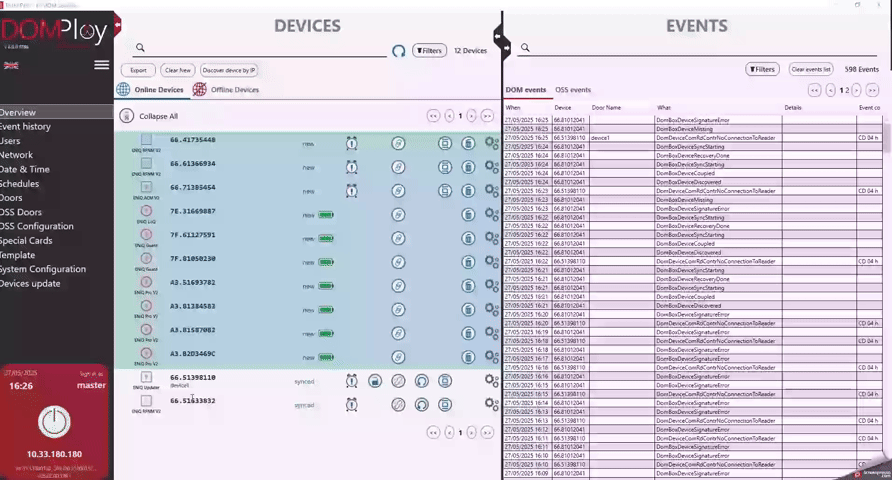Click the unlink icon for device 66.51633832
892x480 pixels.
(x=398, y=404)
